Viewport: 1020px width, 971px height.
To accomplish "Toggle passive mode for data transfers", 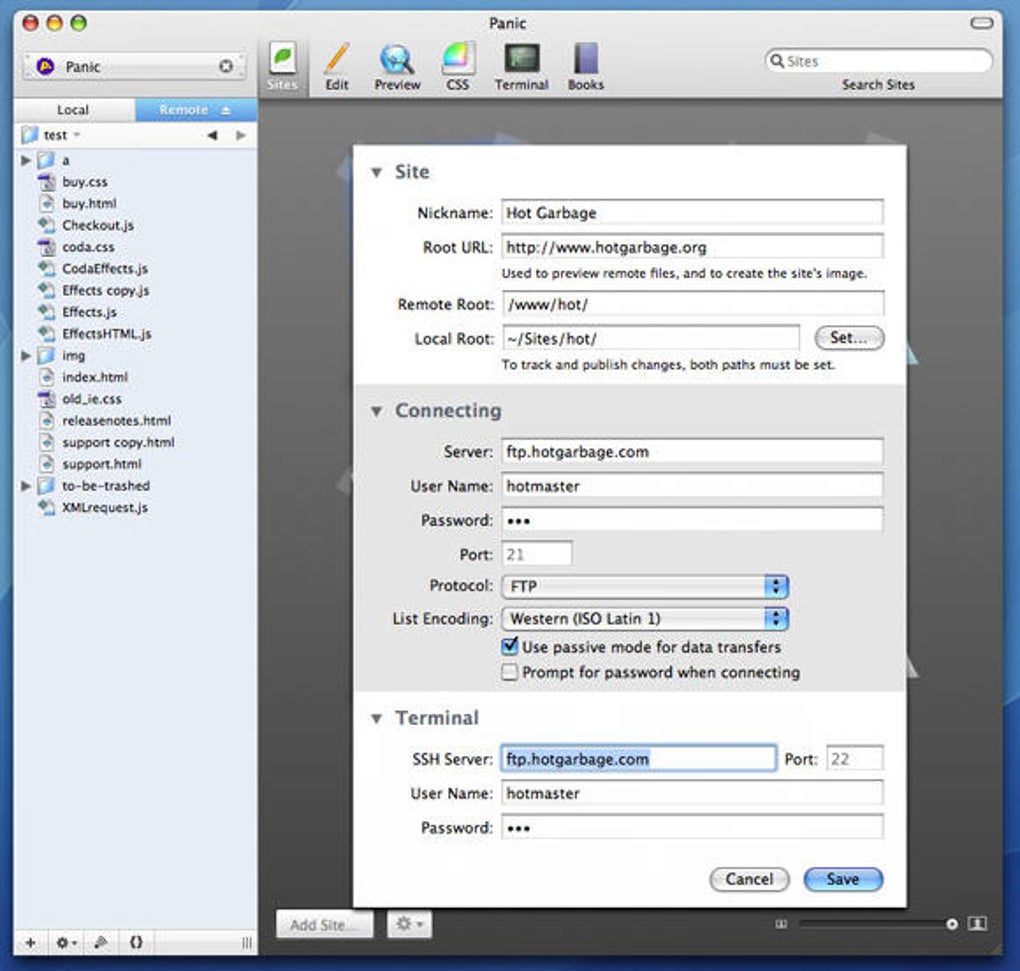I will tap(510, 646).
